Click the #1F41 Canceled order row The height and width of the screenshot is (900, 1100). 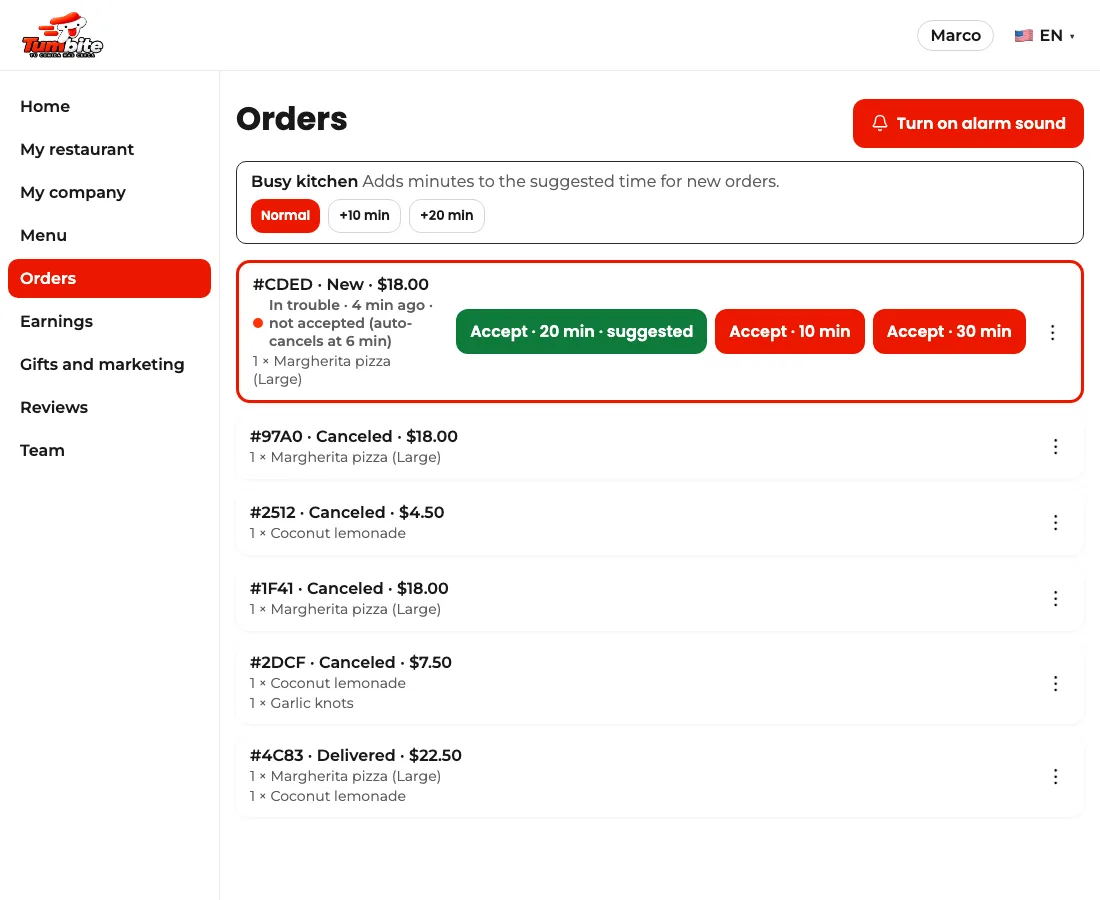click(659, 598)
